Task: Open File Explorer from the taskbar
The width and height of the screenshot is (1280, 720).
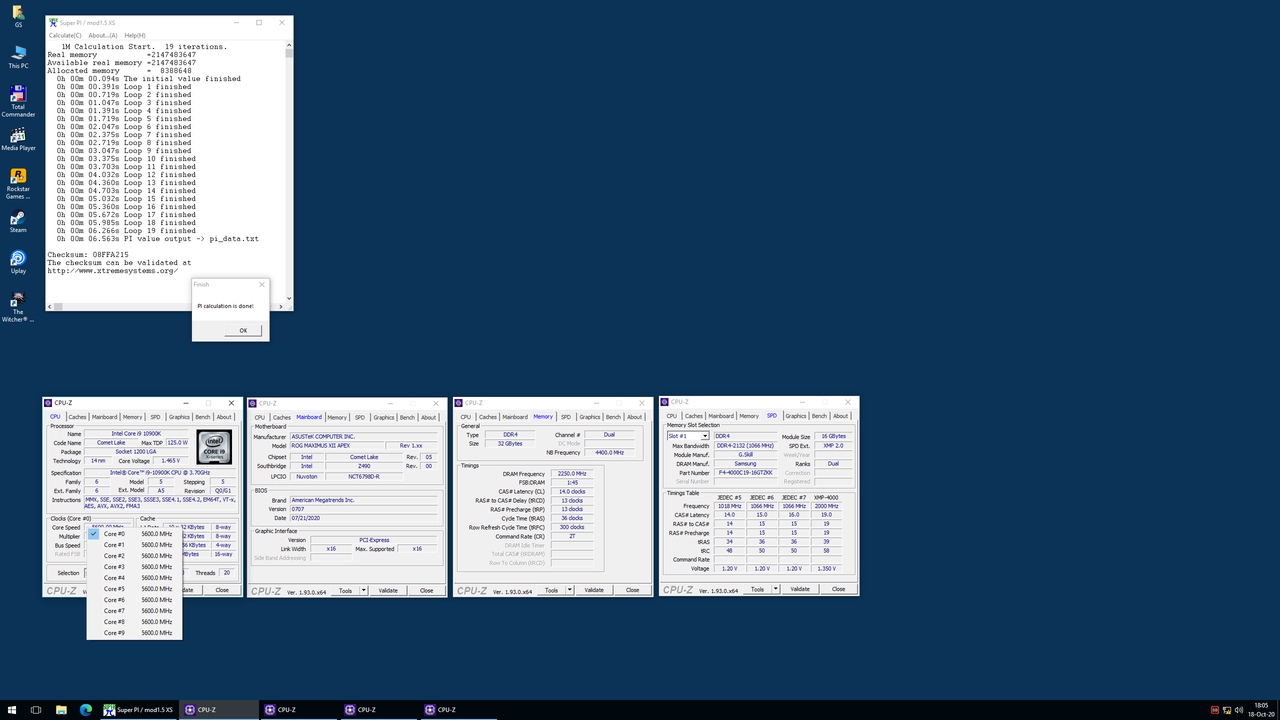Action: (x=61, y=710)
